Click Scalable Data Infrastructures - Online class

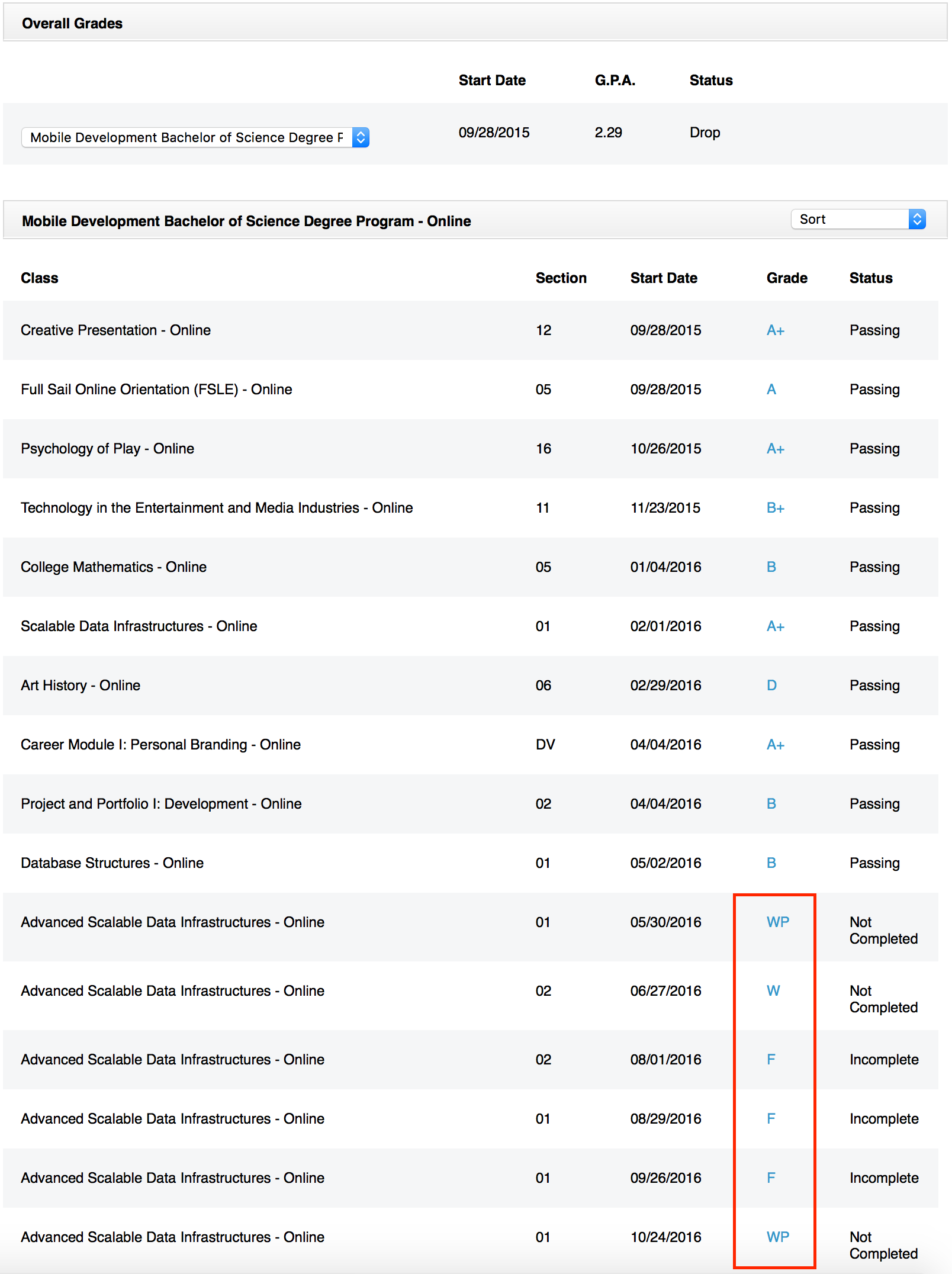[x=139, y=626]
